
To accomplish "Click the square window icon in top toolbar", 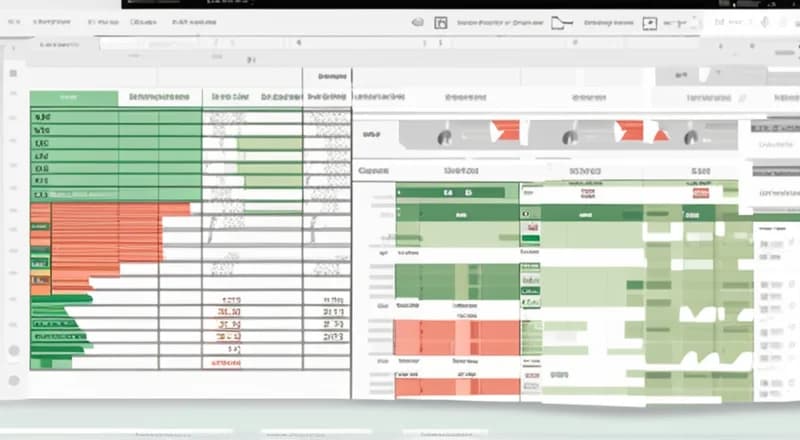I will point(441,22).
